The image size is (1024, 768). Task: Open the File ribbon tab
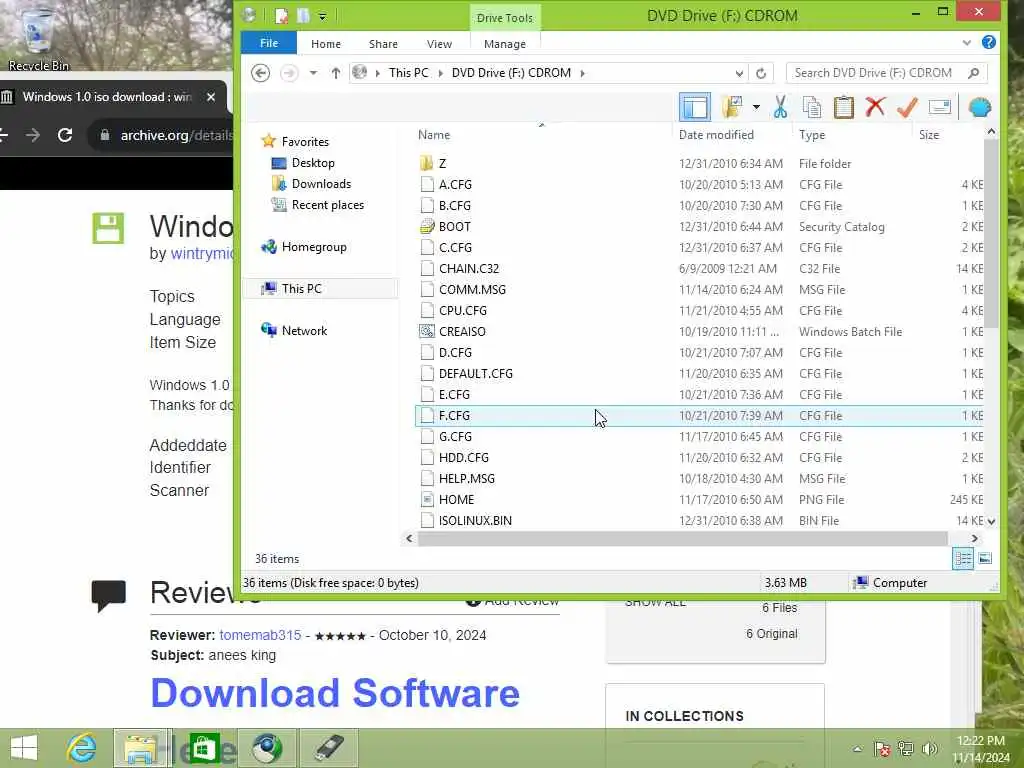click(269, 43)
